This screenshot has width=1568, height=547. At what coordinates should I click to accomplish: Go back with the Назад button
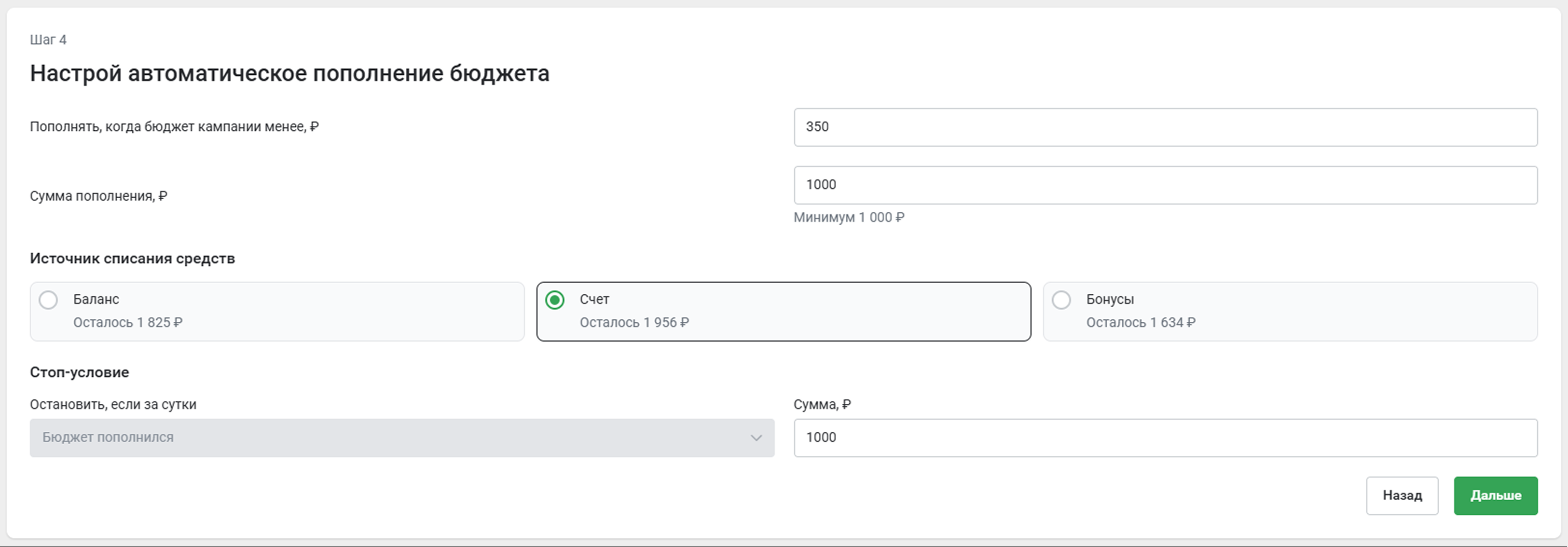click(x=1402, y=495)
